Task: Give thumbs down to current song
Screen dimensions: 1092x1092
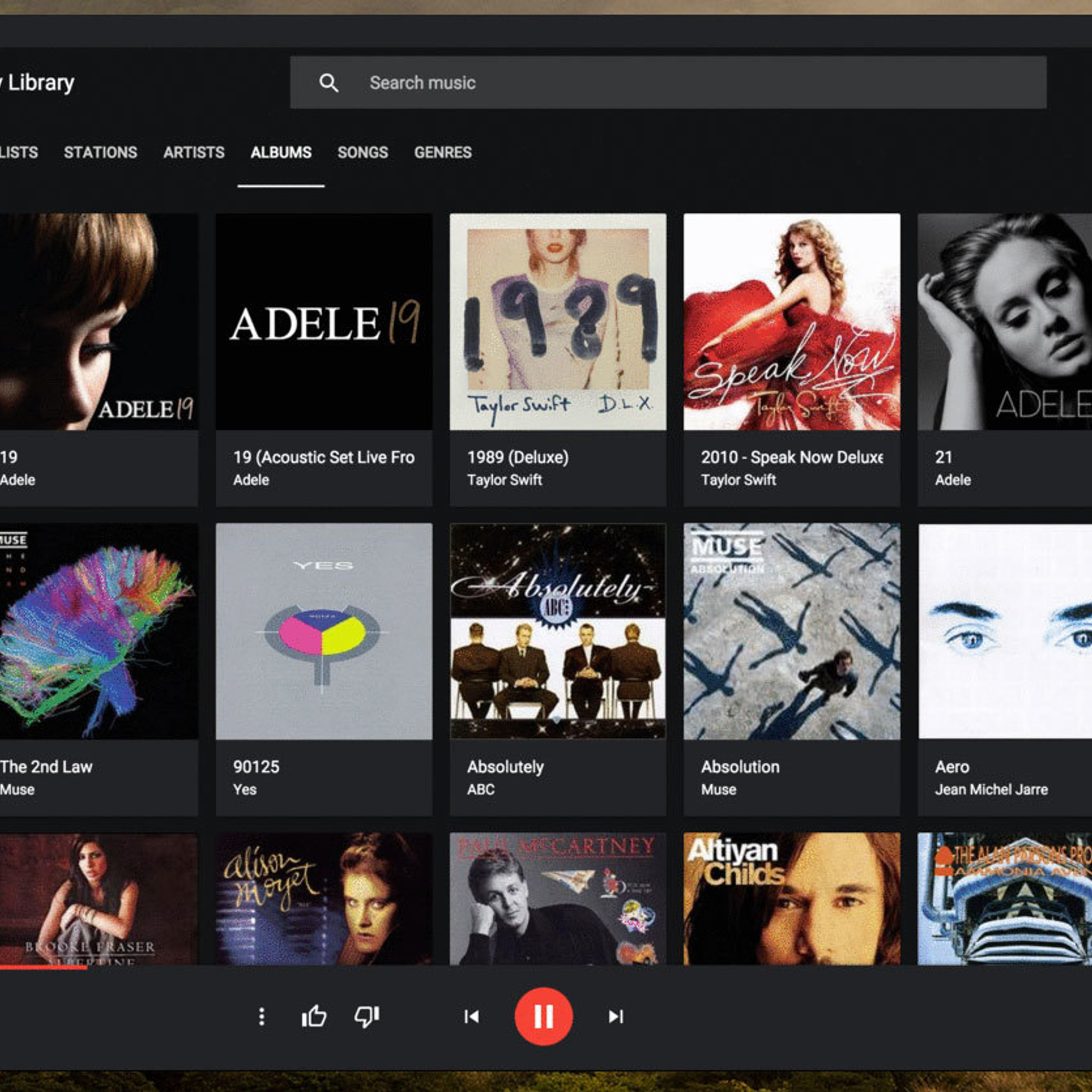Action: (x=367, y=1016)
